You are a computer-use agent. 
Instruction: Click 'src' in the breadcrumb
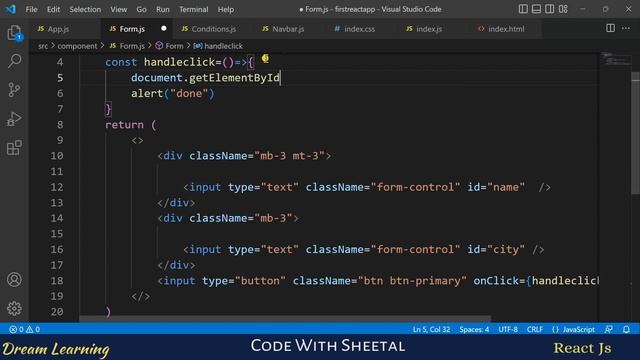click(x=43, y=46)
